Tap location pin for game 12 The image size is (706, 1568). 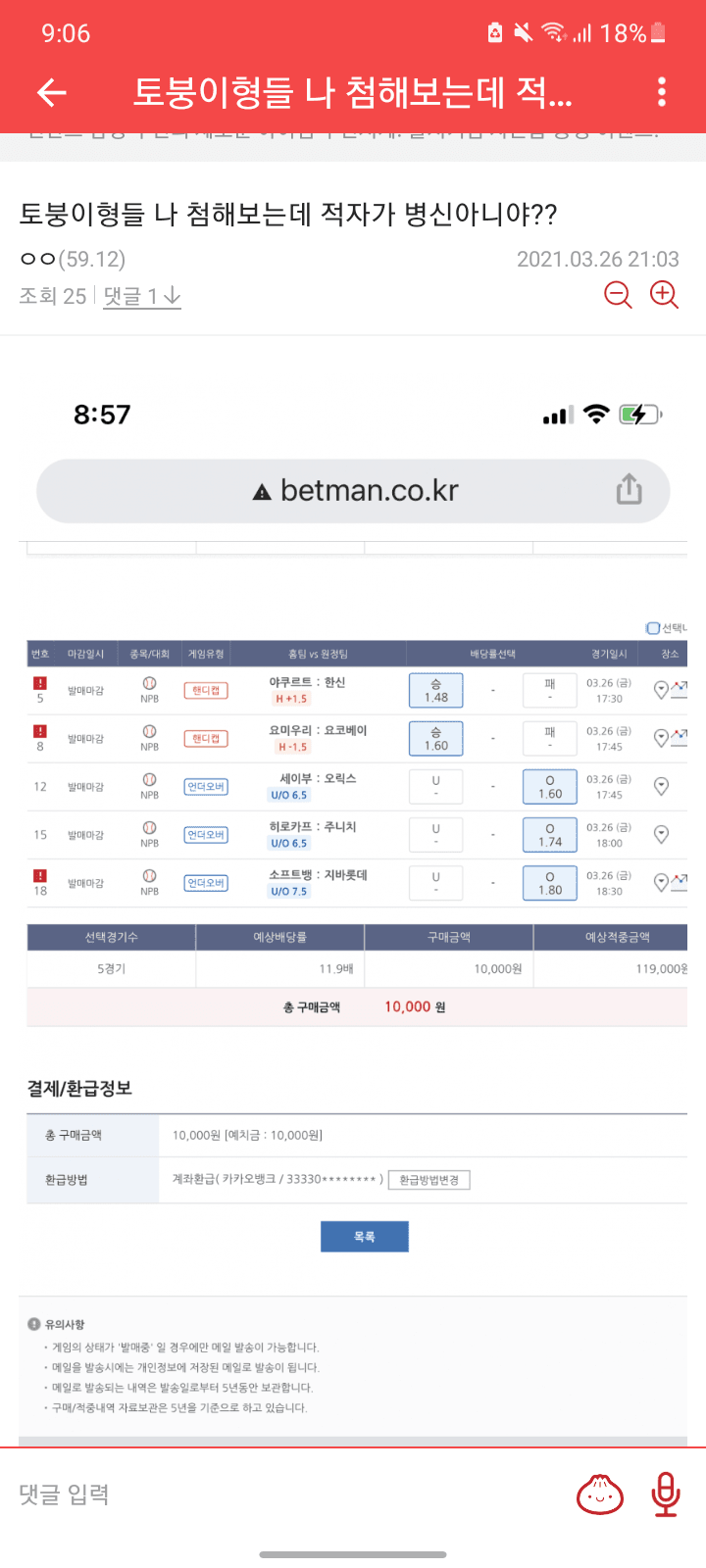click(x=661, y=786)
